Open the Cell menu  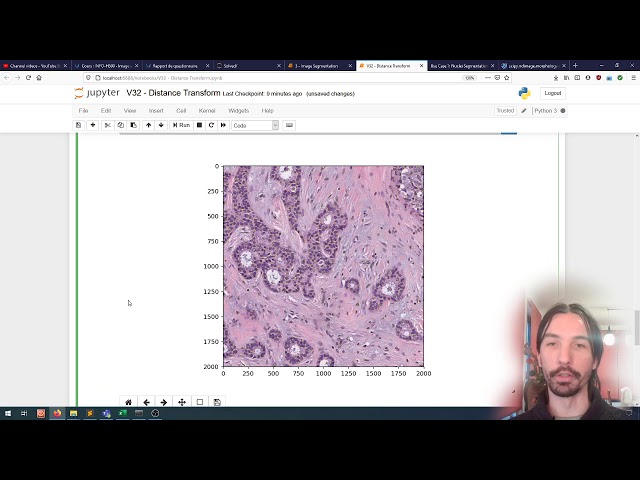(x=181, y=111)
